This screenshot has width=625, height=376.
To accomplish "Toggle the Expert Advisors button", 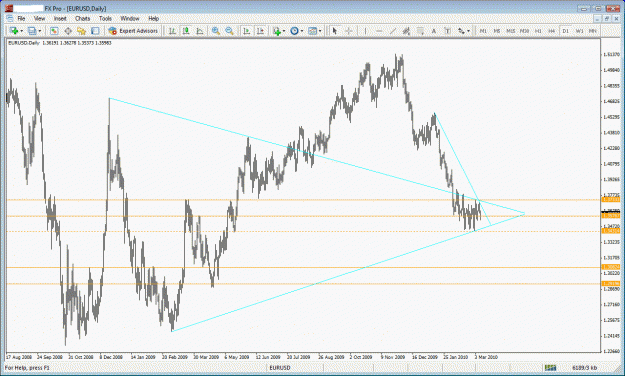I will (x=133, y=31).
